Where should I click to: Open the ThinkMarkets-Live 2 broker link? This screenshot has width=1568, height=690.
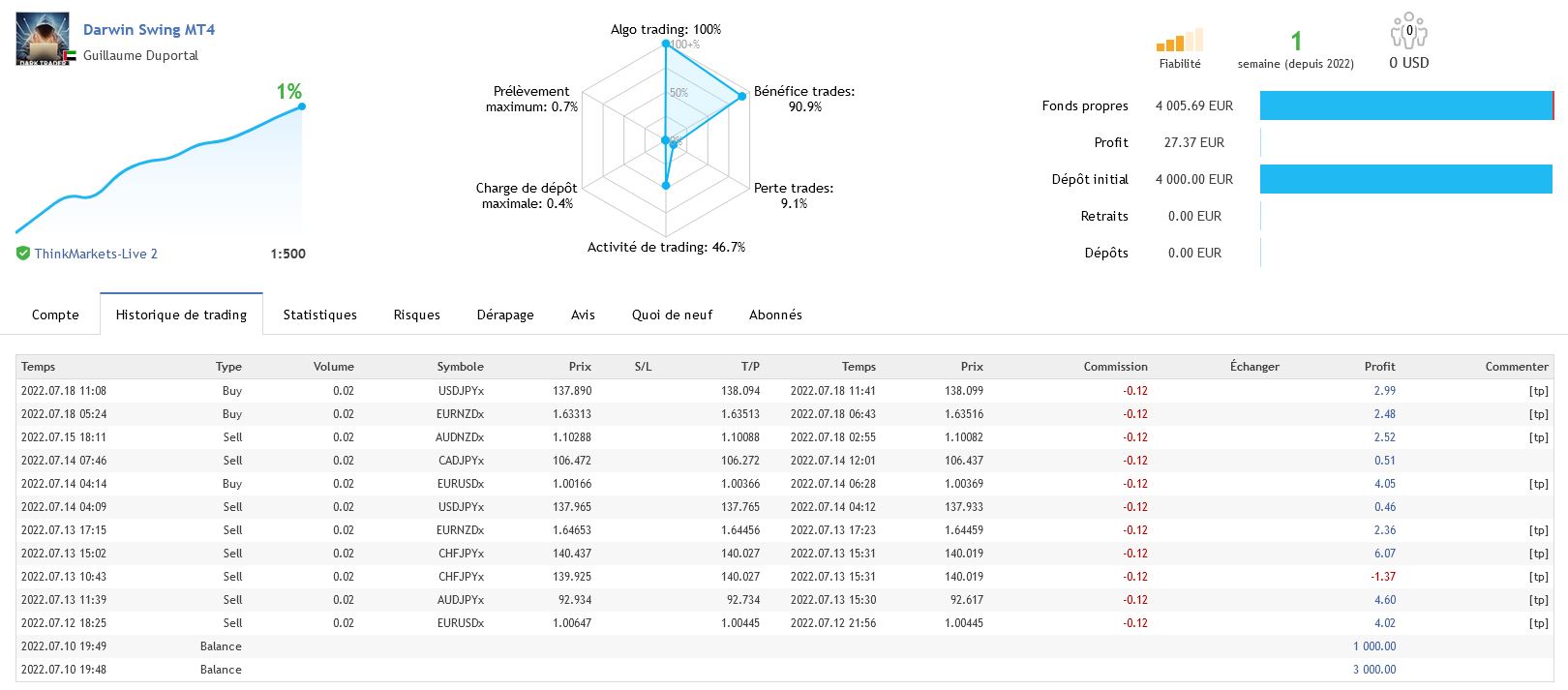click(x=96, y=254)
